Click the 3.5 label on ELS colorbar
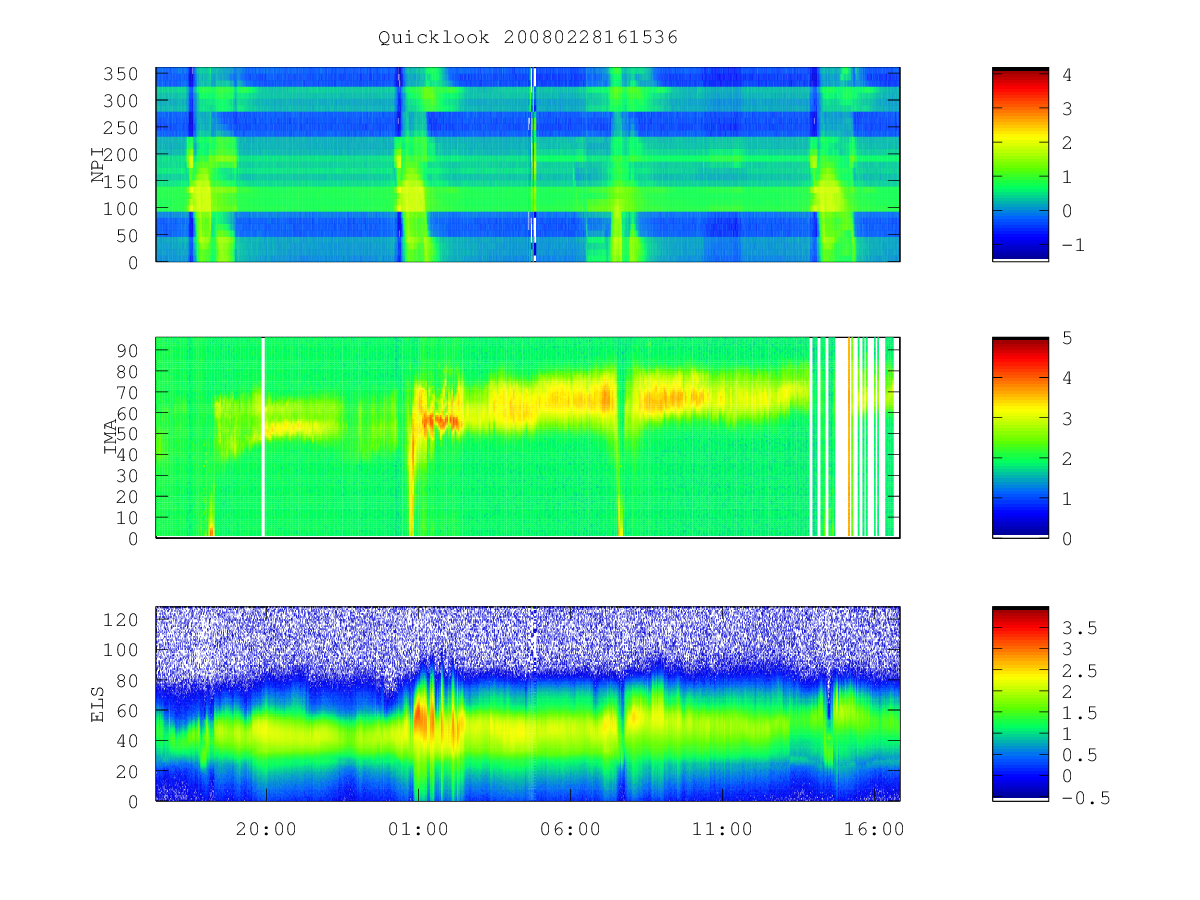This screenshot has height=900, width=1200. pos(1078,628)
